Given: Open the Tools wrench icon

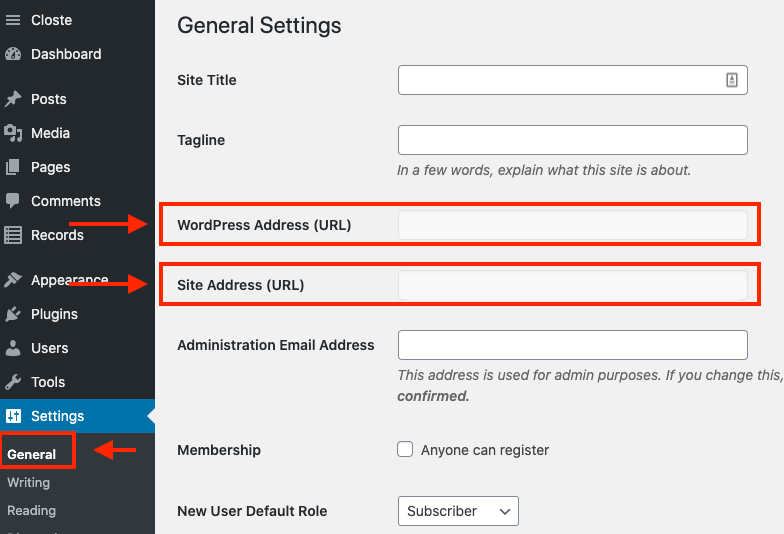Looking at the screenshot, I should (x=13, y=382).
